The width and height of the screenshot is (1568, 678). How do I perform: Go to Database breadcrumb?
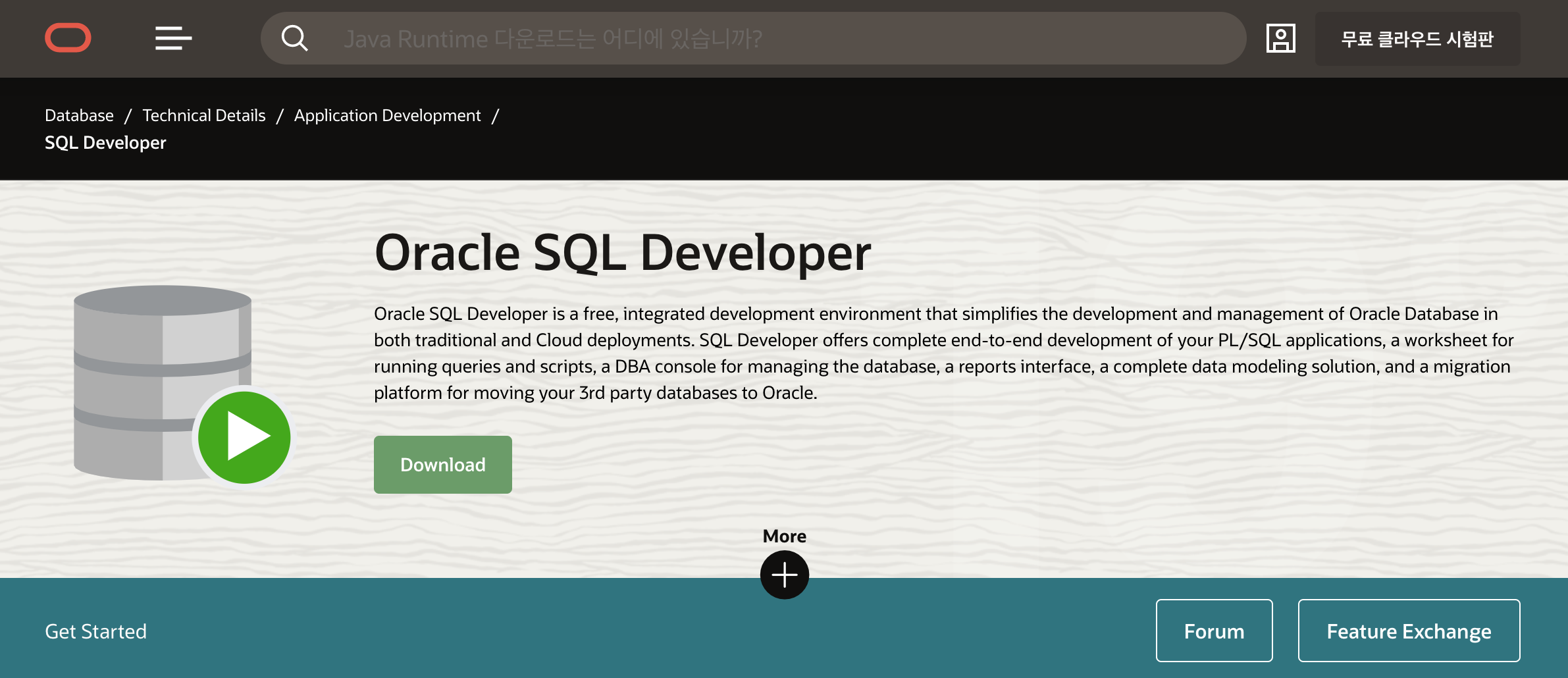[79, 115]
